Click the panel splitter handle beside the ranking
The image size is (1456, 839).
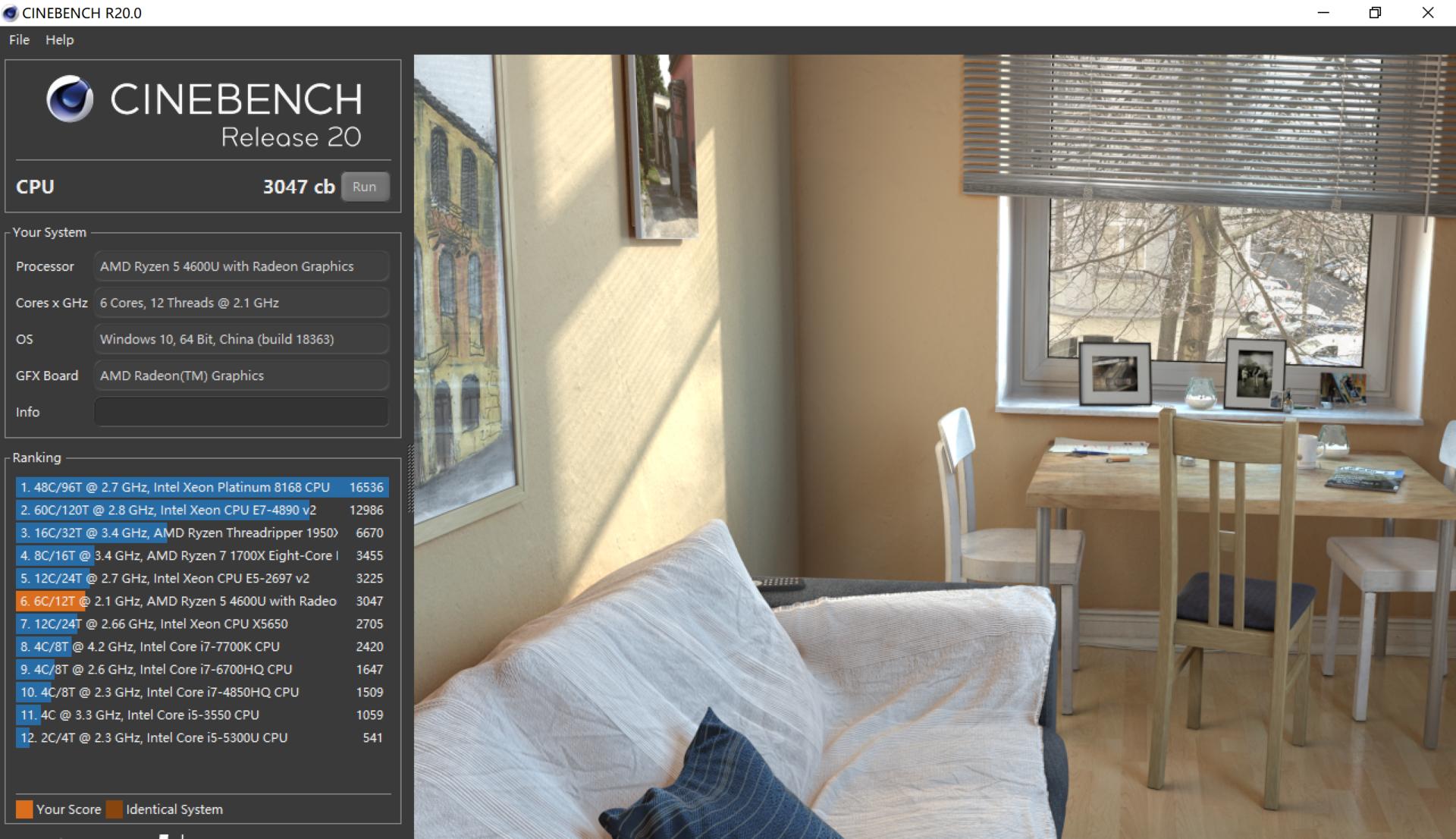pyautogui.click(x=410, y=479)
